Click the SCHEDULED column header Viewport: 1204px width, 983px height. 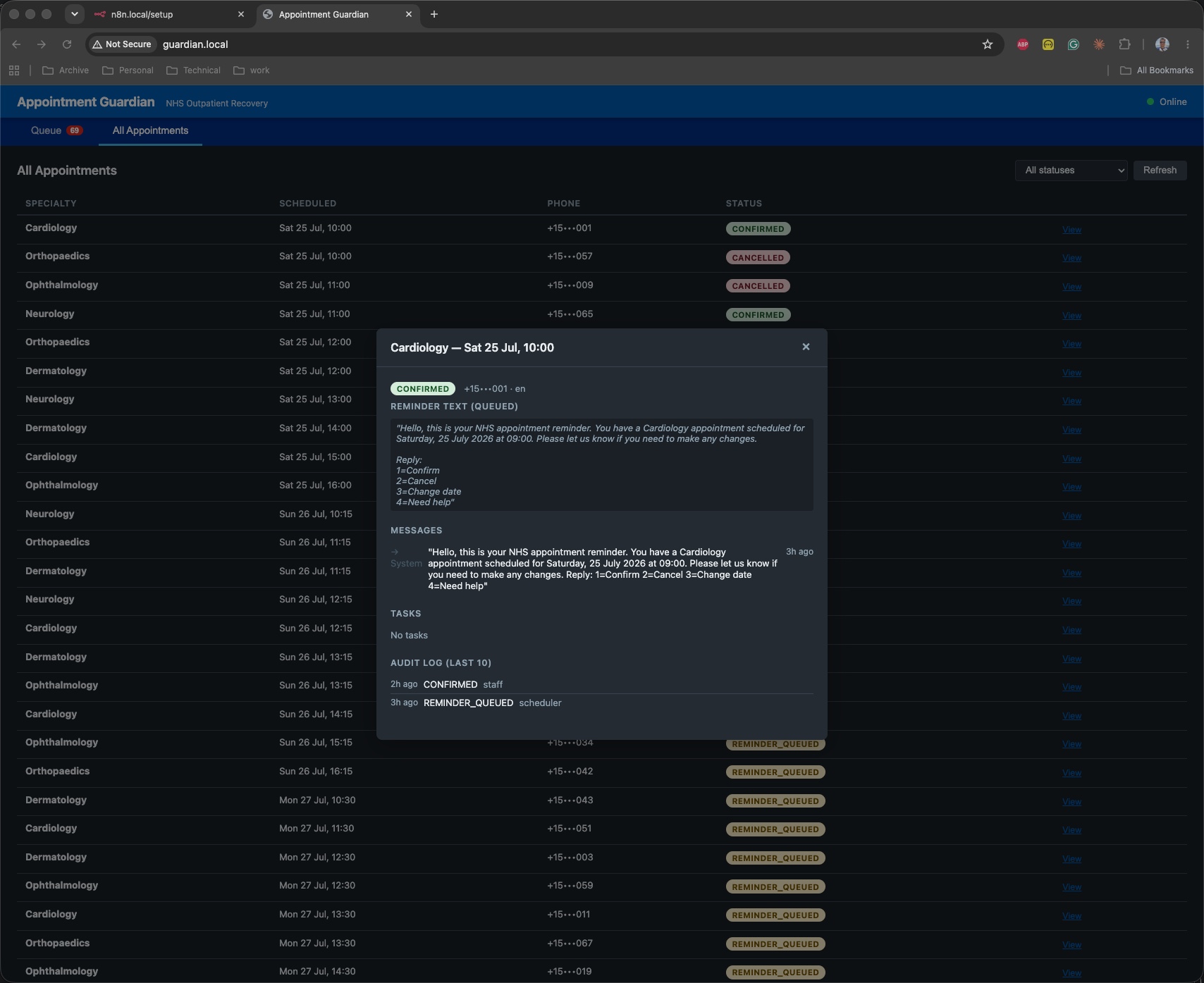point(307,203)
